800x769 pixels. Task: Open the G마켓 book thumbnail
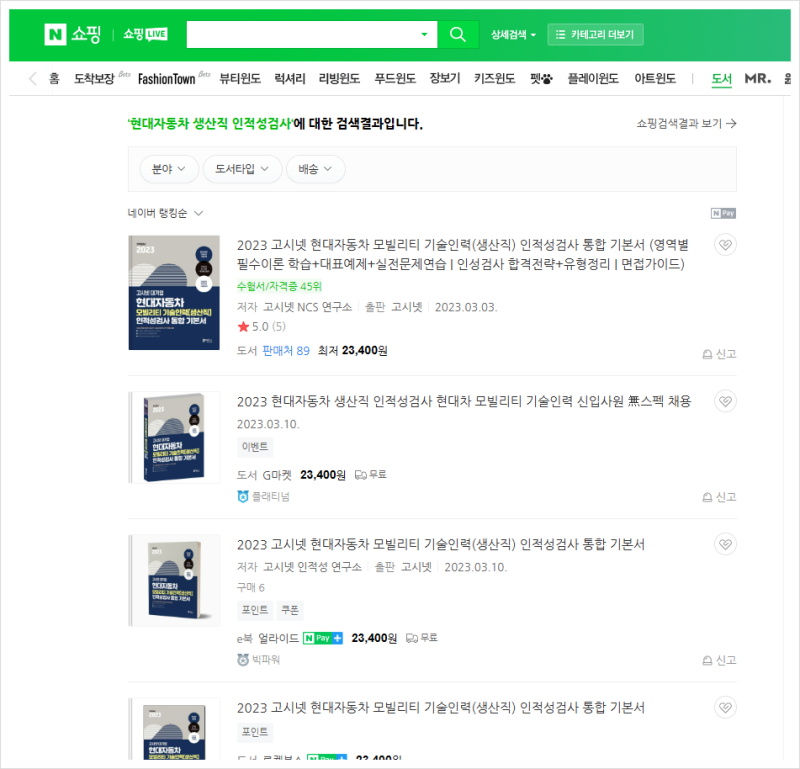tap(174, 437)
